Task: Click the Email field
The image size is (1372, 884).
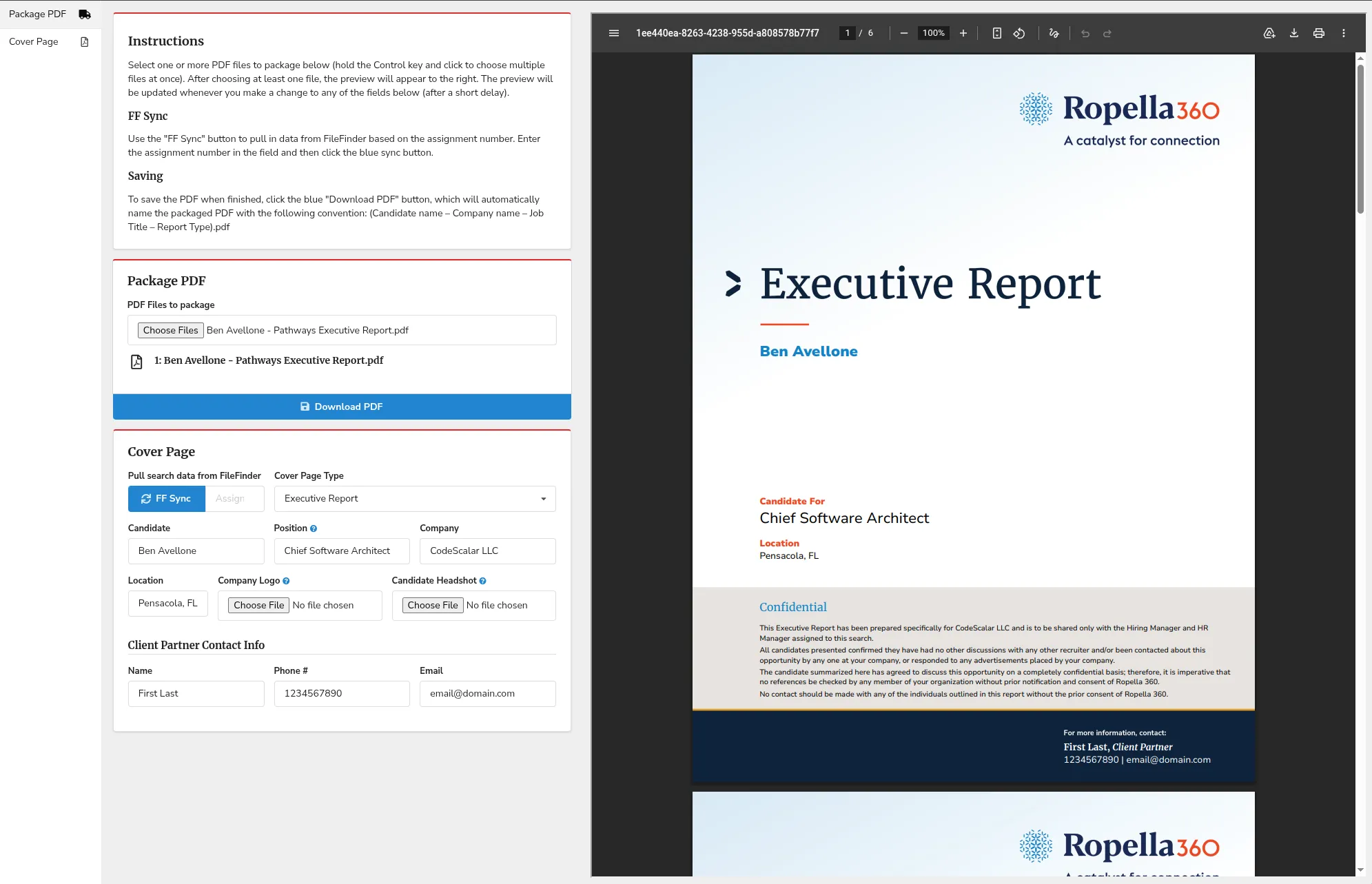Action: (488, 694)
